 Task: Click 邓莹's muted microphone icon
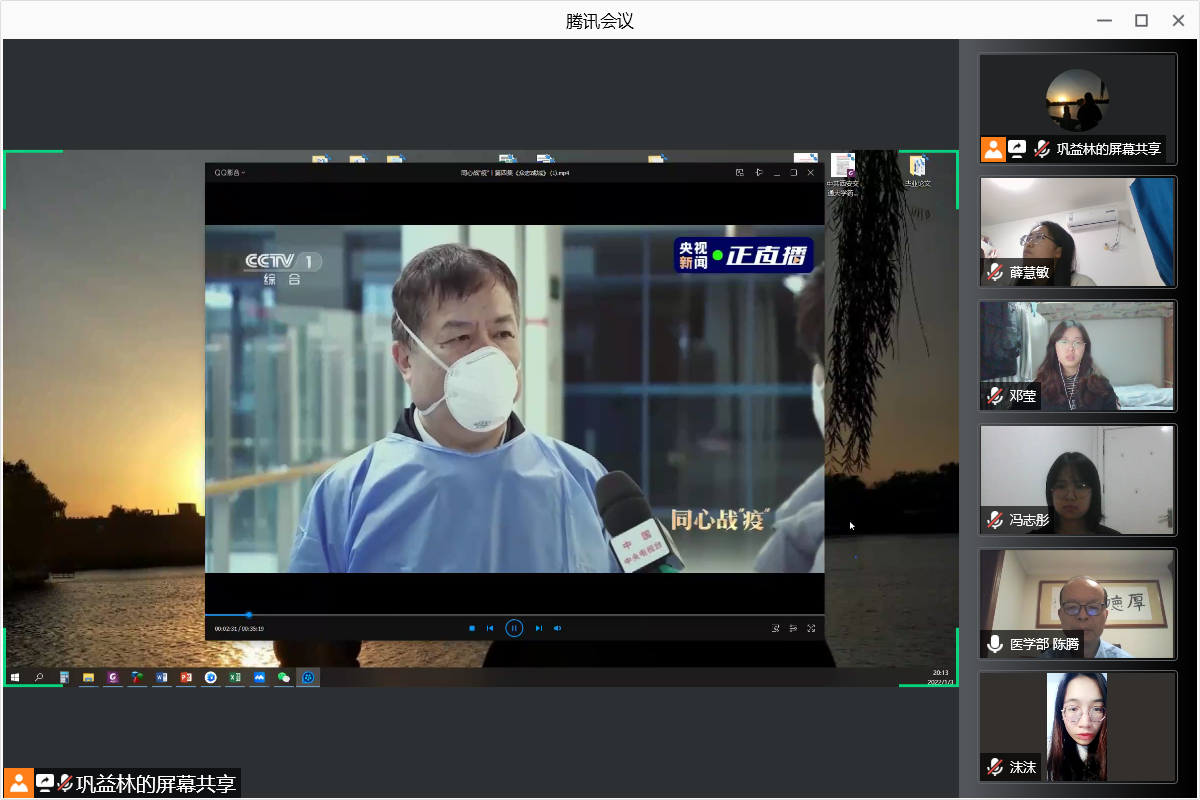(x=995, y=396)
